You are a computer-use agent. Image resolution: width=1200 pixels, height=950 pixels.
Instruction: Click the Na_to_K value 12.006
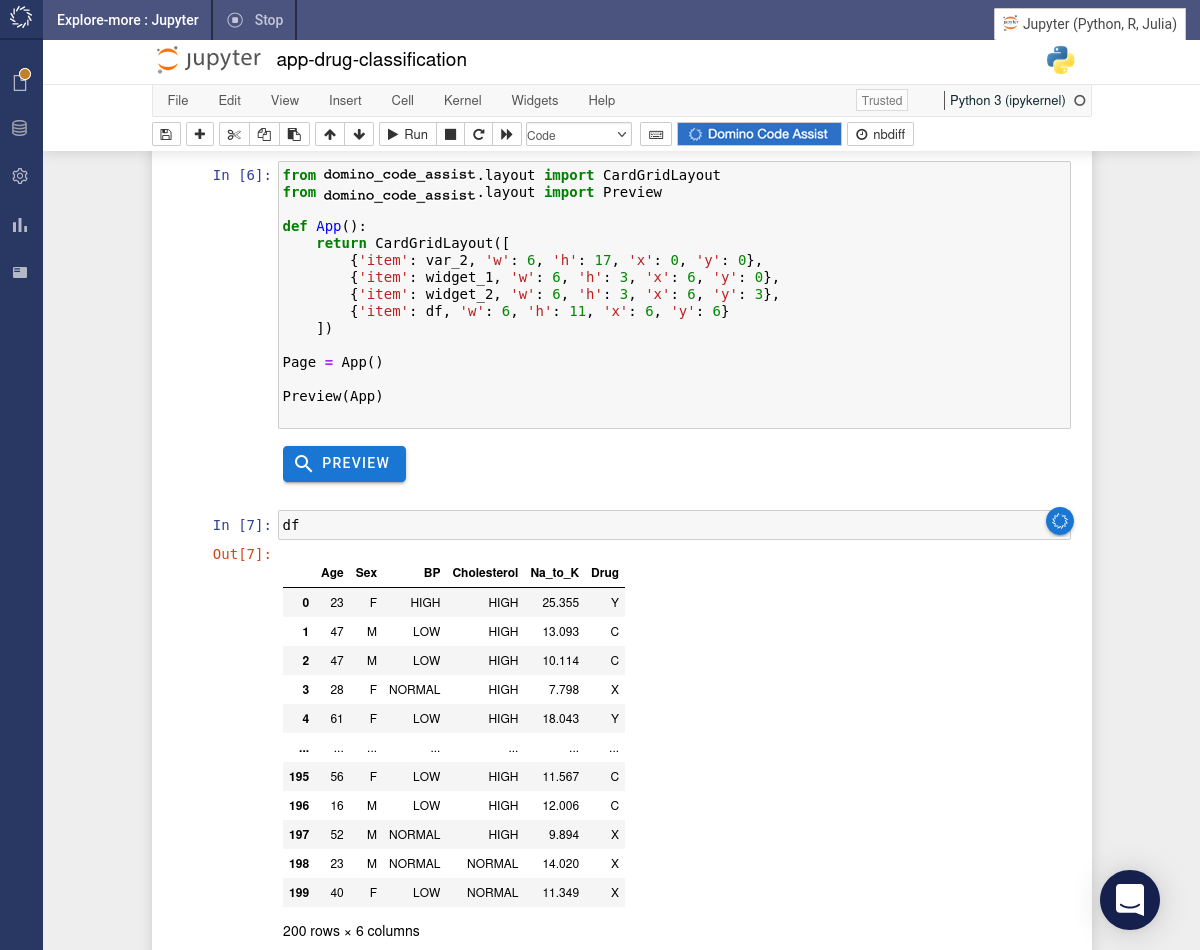[x=561, y=806]
